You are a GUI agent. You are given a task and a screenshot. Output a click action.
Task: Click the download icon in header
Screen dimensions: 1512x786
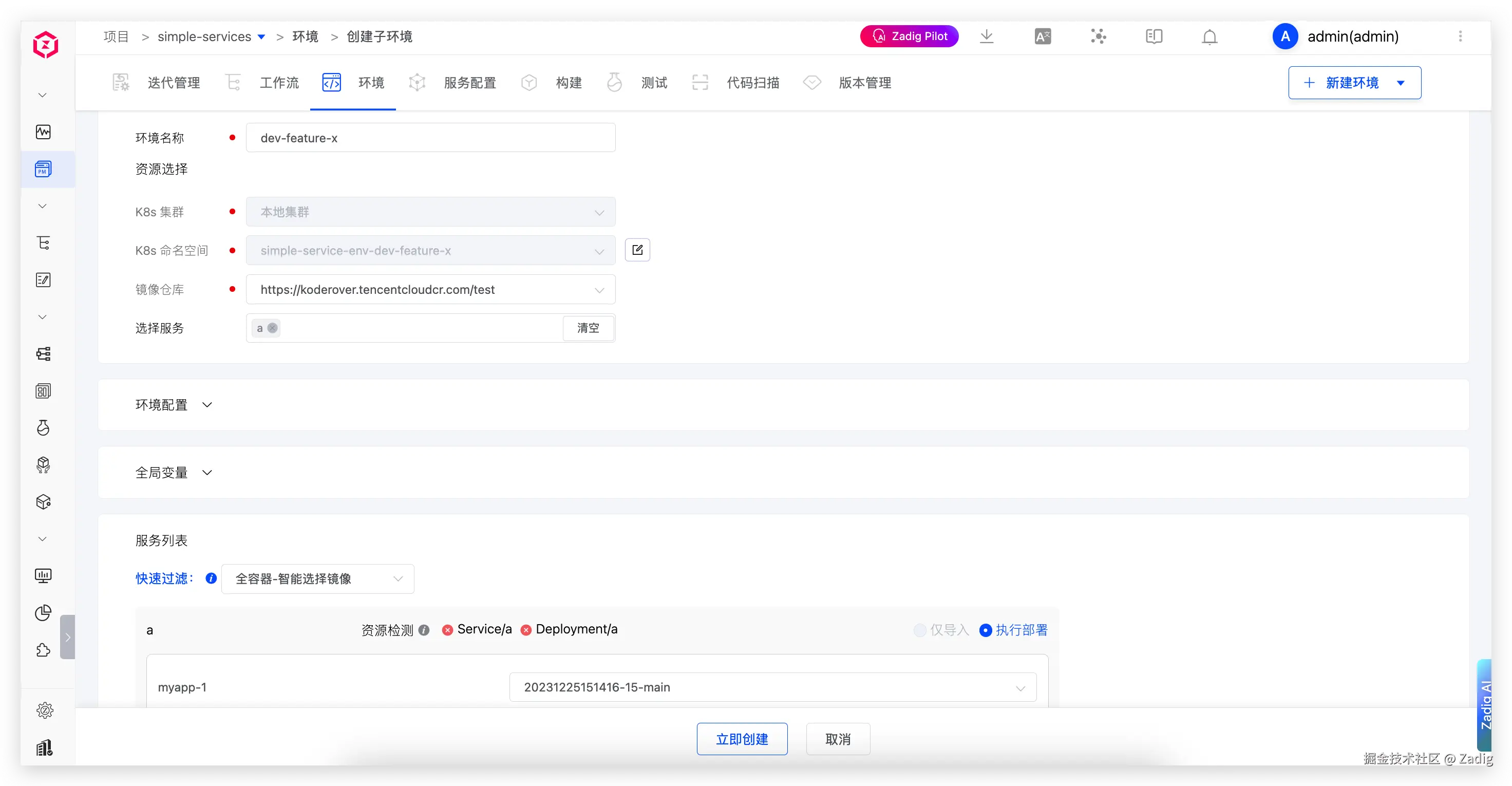[x=987, y=36]
